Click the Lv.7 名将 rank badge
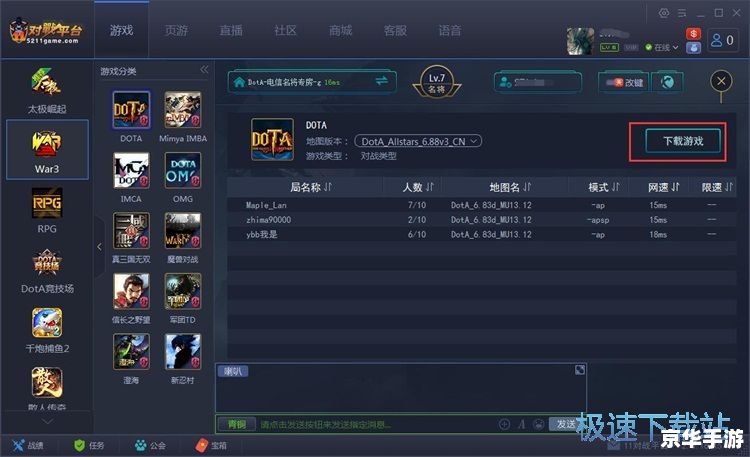This screenshot has width=750, height=457. tap(437, 82)
